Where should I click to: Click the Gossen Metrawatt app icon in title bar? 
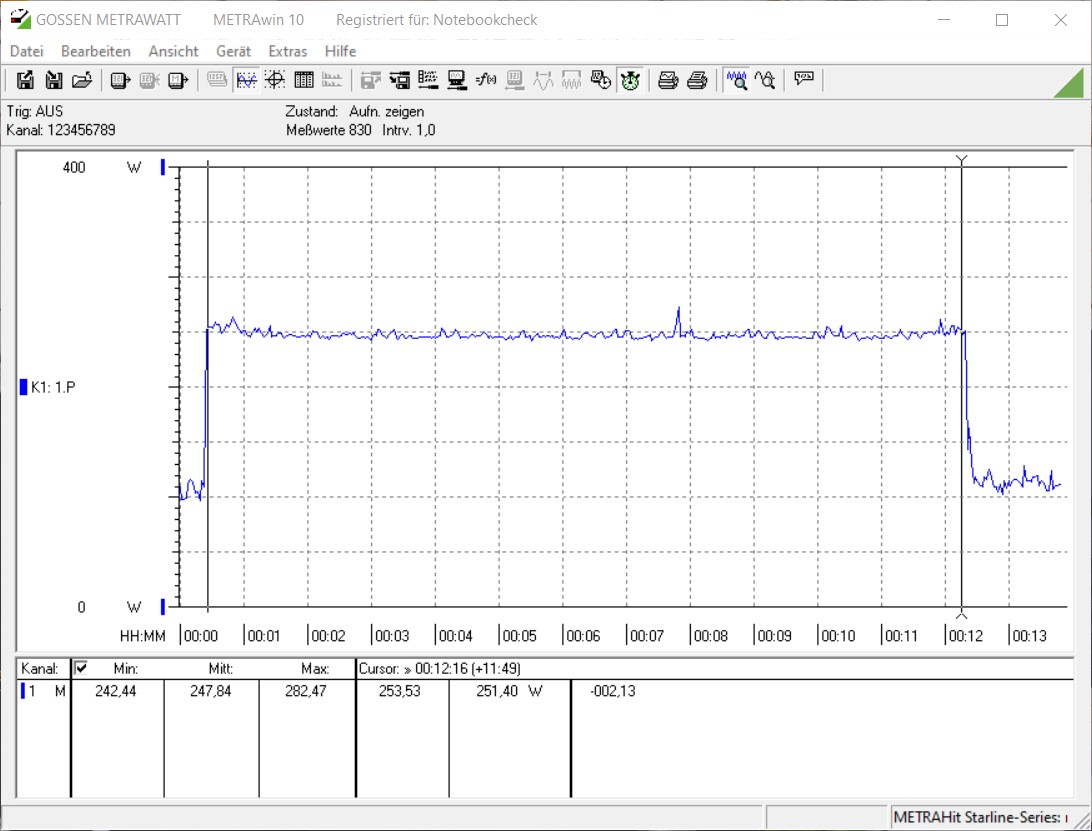coord(20,20)
